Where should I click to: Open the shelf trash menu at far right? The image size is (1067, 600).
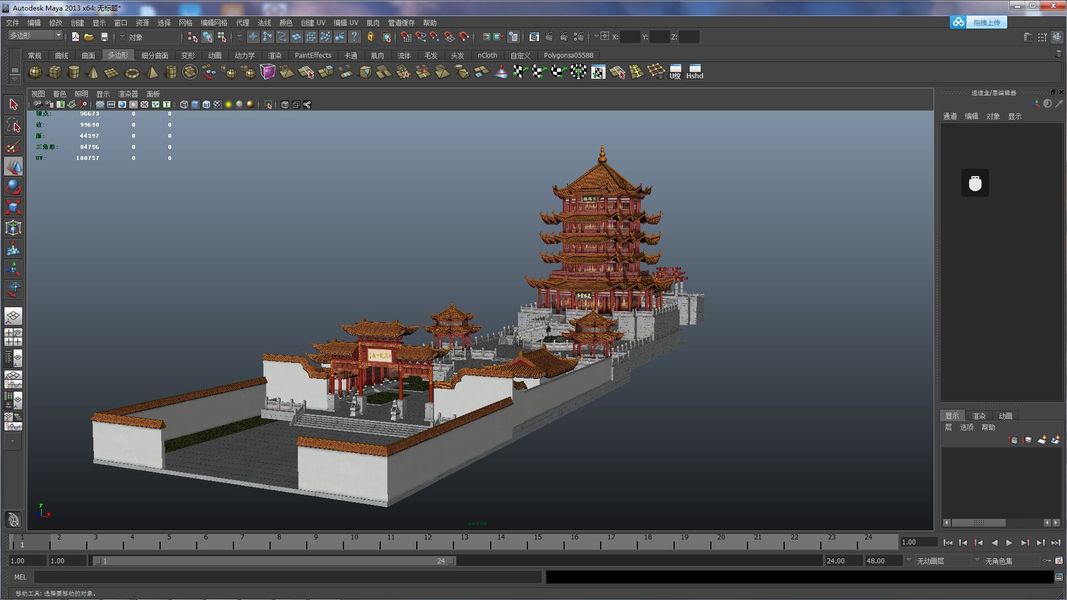tap(1058, 54)
